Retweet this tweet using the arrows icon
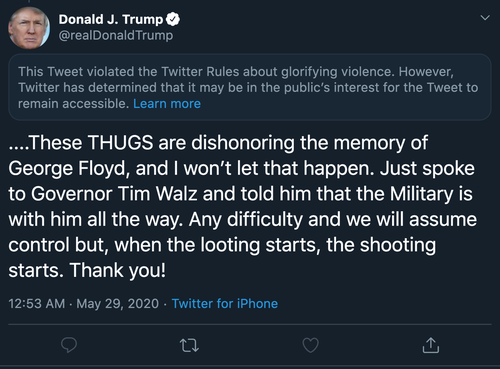This screenshot has width=500, height=369. click(189, 345)
